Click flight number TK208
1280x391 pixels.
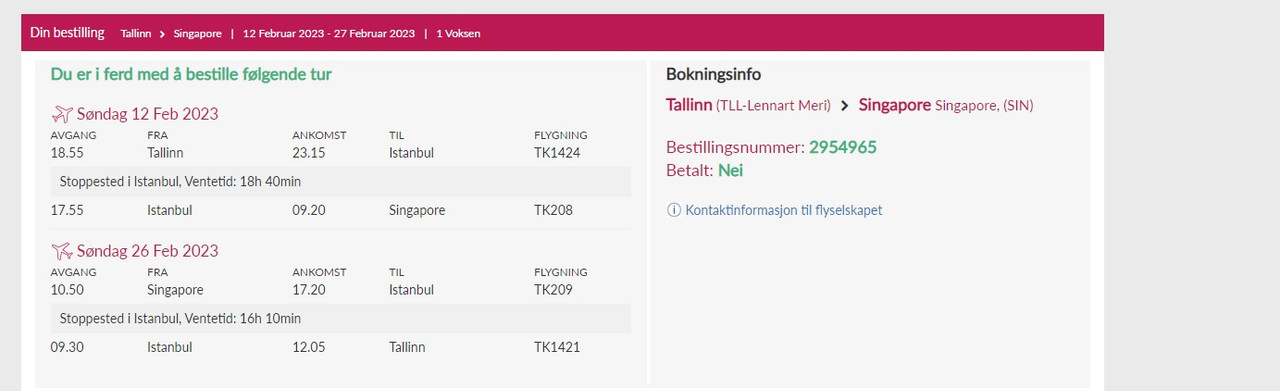[x=553, y=210]
